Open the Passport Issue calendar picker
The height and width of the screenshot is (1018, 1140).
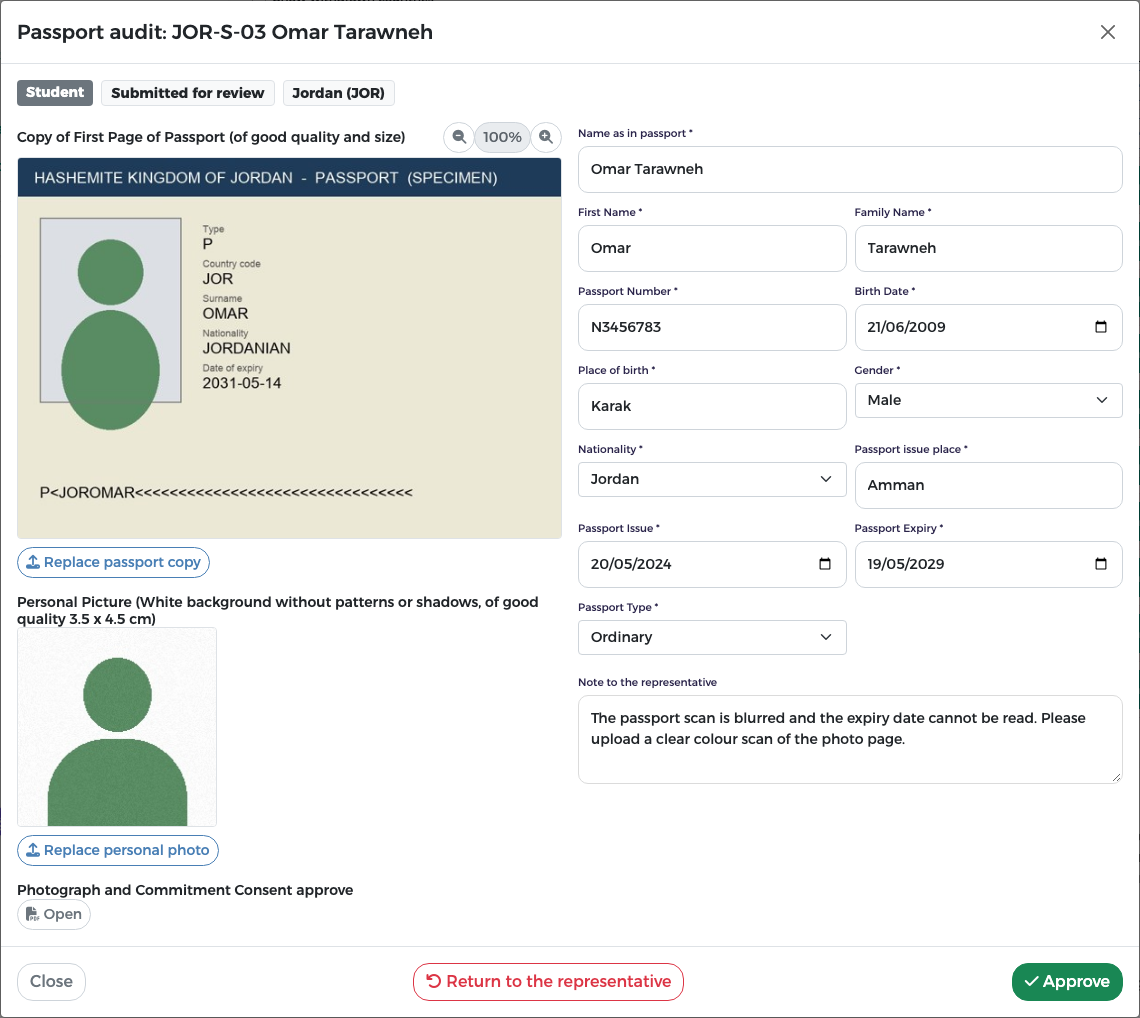[824, 564]
